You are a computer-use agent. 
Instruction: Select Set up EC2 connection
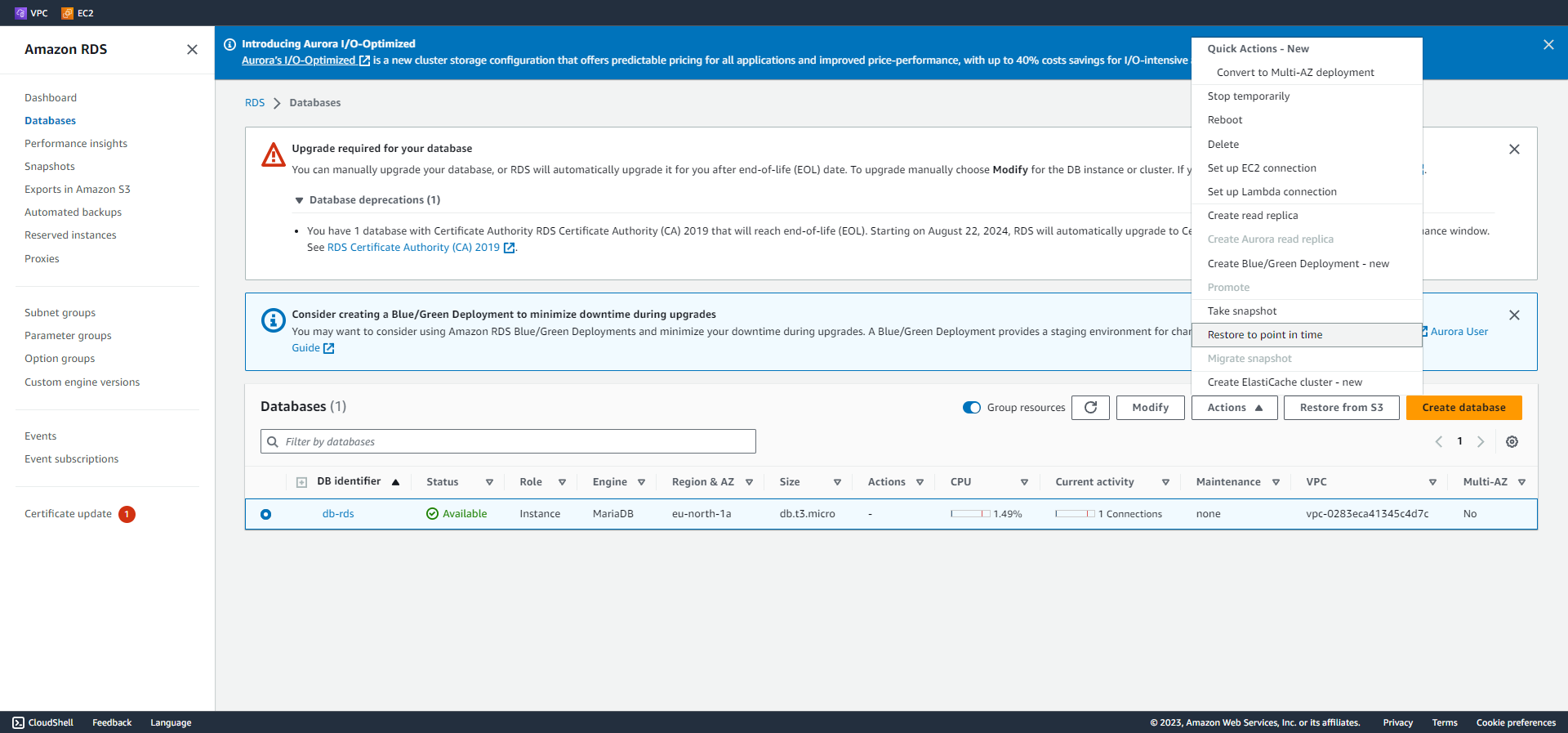pos(1307,168)
